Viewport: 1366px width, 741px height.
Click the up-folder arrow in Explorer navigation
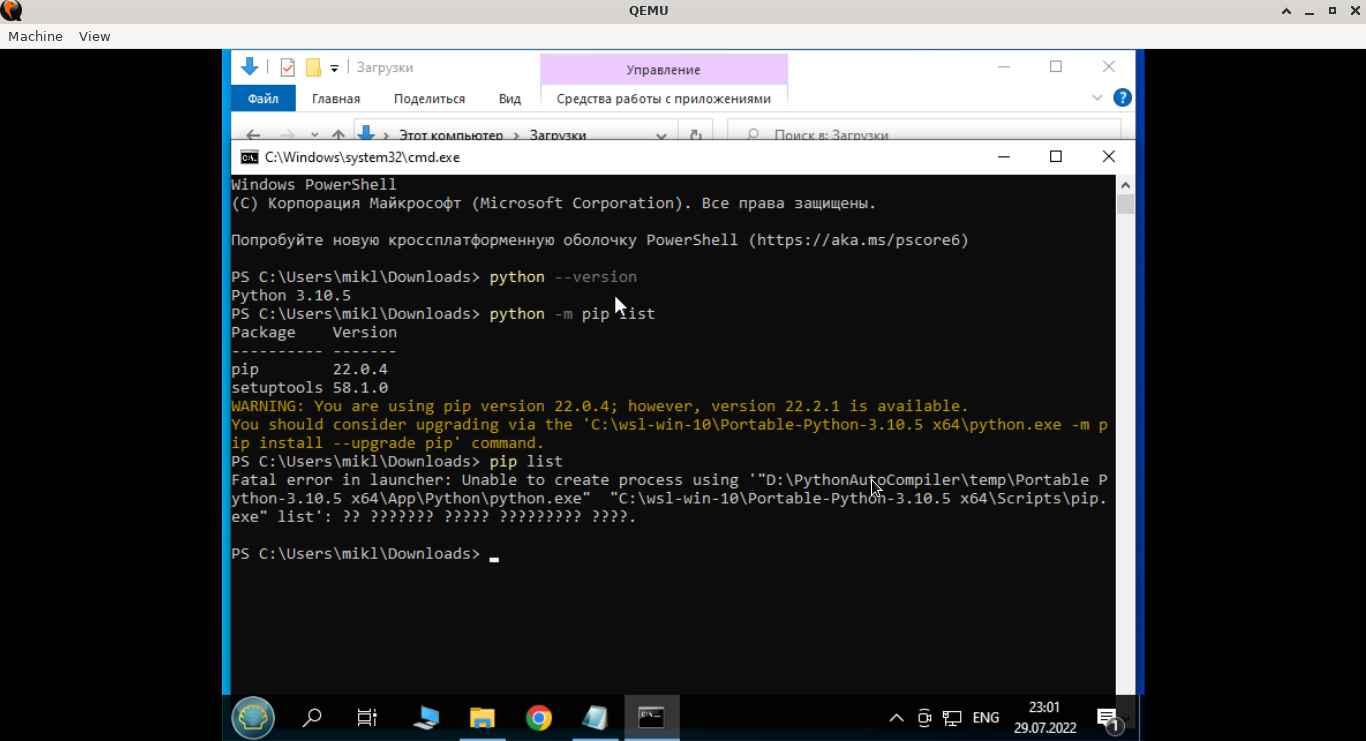(x=339, y=134)
